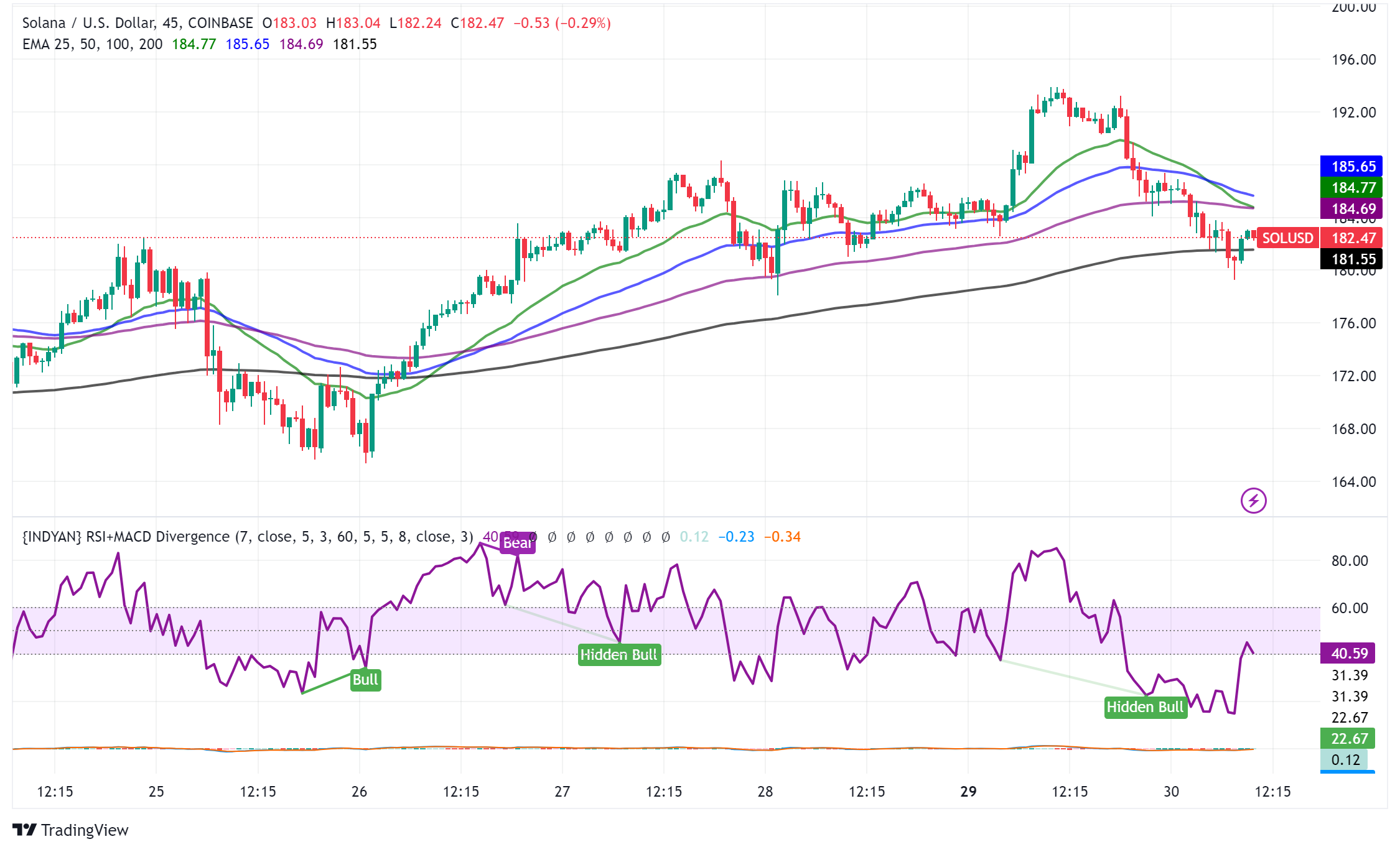Click the 26 date on time axis
The image size is (1400, 852).
tap(359, 792)
